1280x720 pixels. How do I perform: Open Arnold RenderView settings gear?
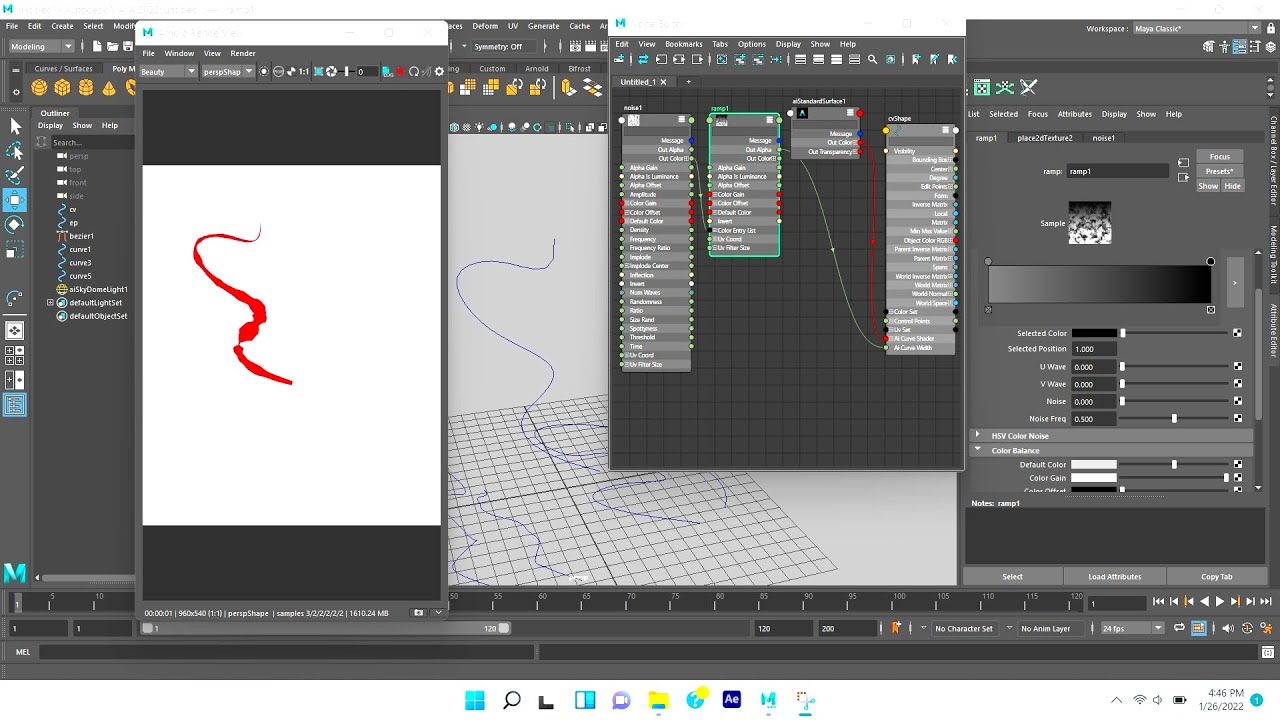pos(439,71)
